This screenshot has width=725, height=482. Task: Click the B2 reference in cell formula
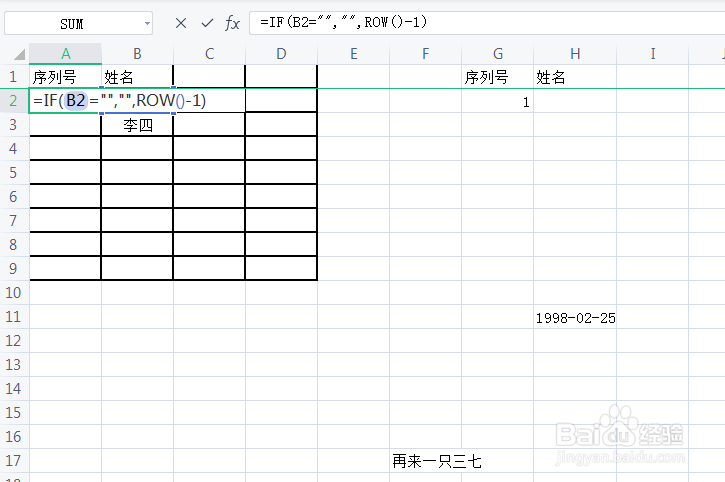tap(76, 100)
